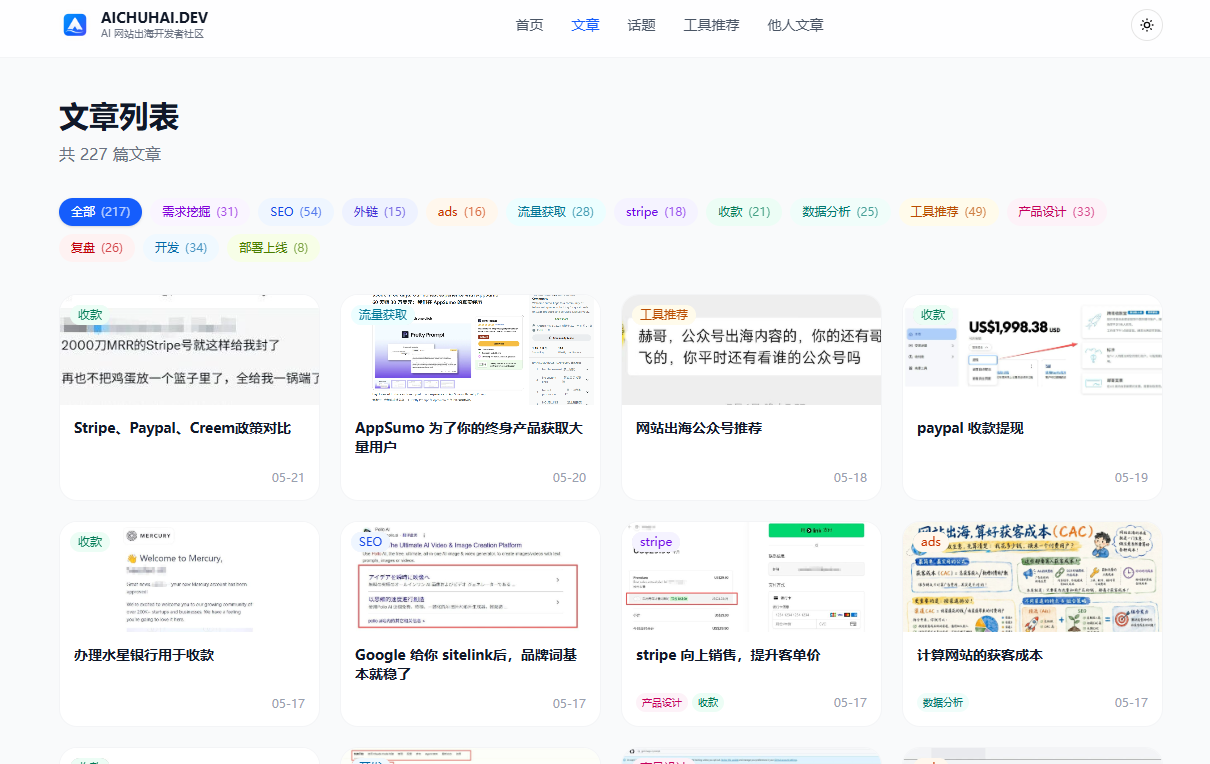Viewport: 1210px width, 764px height.
Task: Open the paypal 收款提现 article
Action: pos(970,428)
